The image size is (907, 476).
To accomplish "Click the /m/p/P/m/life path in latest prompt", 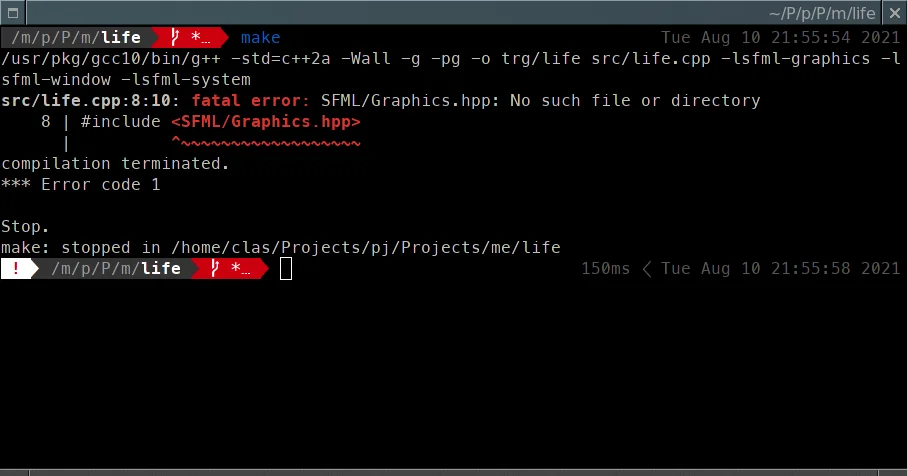I will (115, 268).
